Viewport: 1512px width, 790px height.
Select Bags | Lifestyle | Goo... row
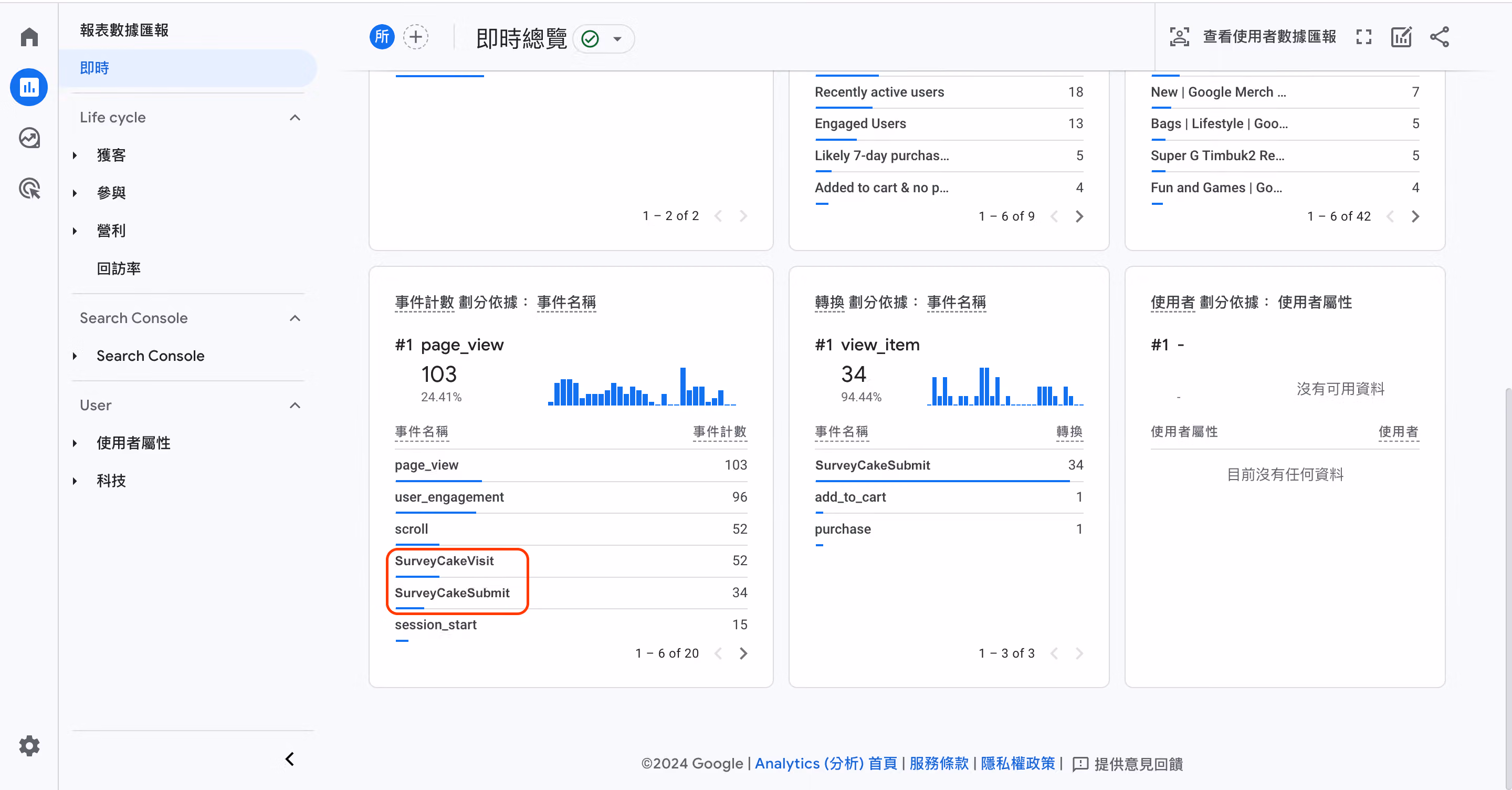coord(1285,124)
